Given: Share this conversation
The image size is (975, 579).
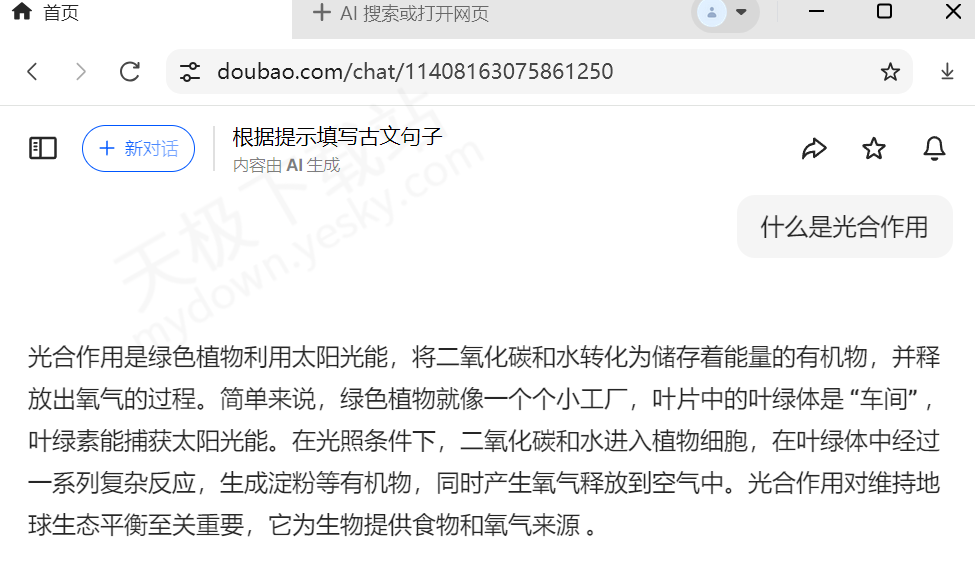Looking at the screenshot, I should point(814,148).
